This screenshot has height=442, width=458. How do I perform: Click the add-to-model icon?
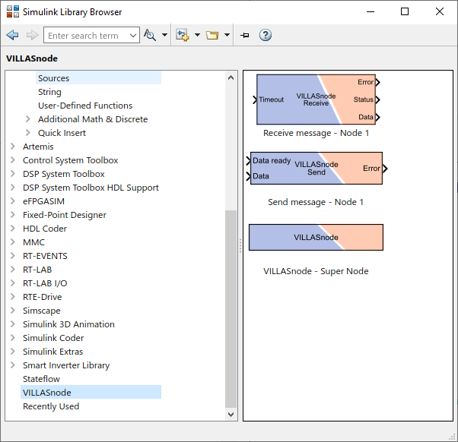(x=183, y=35)
